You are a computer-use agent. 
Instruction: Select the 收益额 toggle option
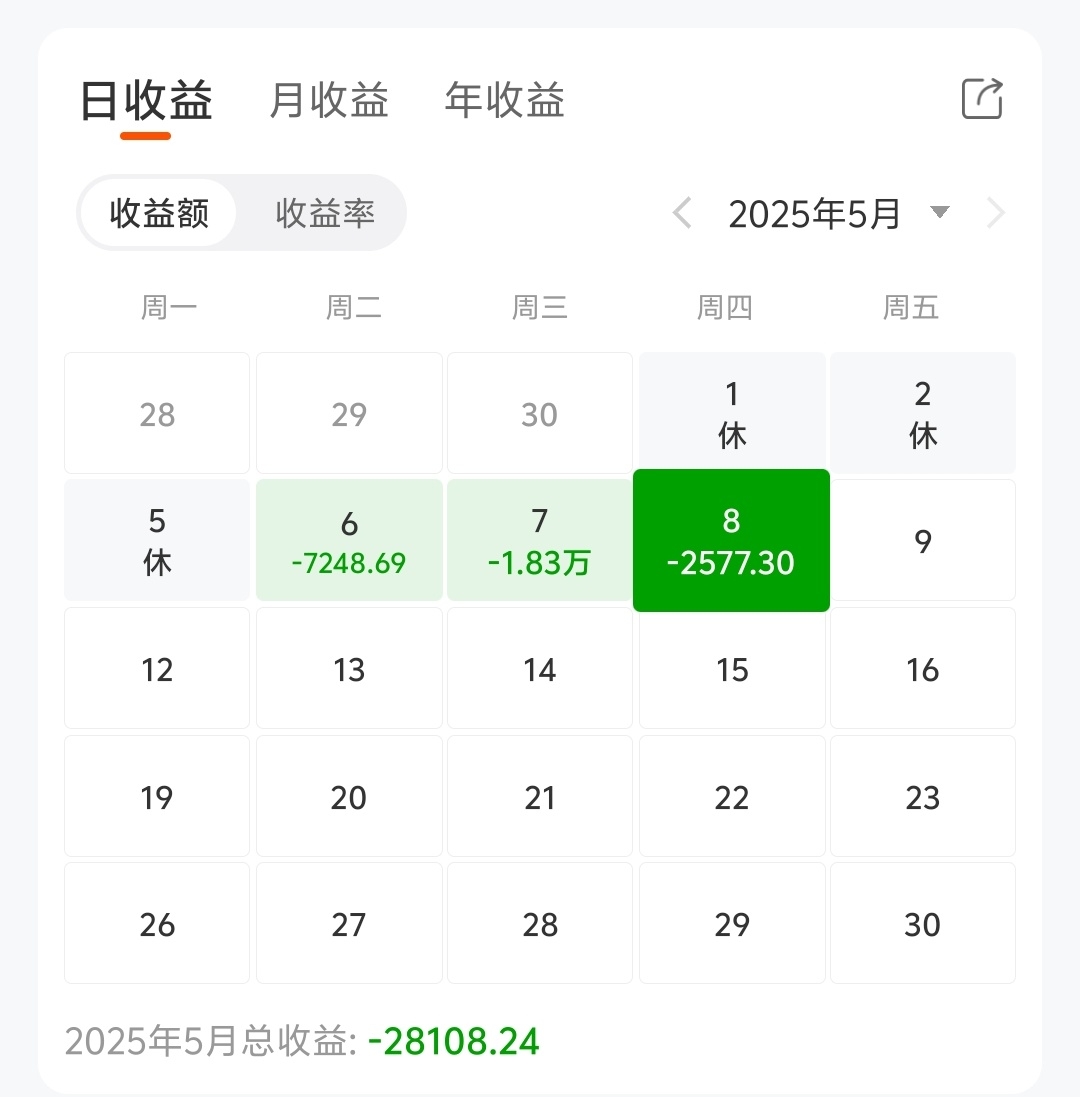[x=159, y=213]
